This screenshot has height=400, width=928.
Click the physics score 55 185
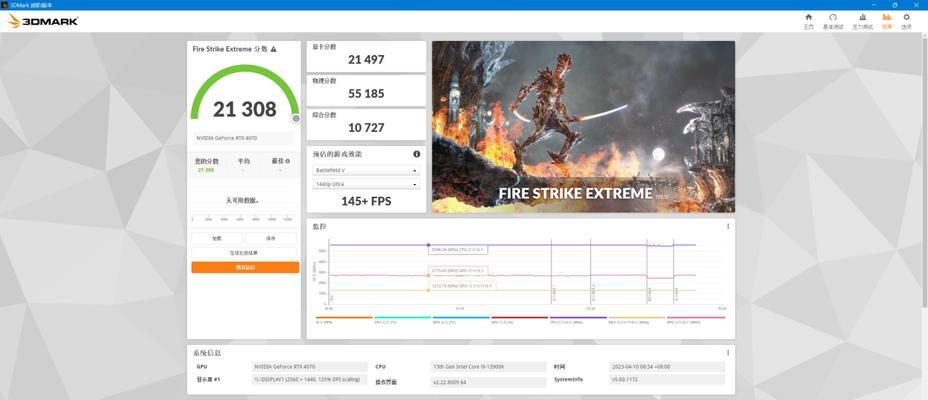pyautogui.click(x=366, y=93)
